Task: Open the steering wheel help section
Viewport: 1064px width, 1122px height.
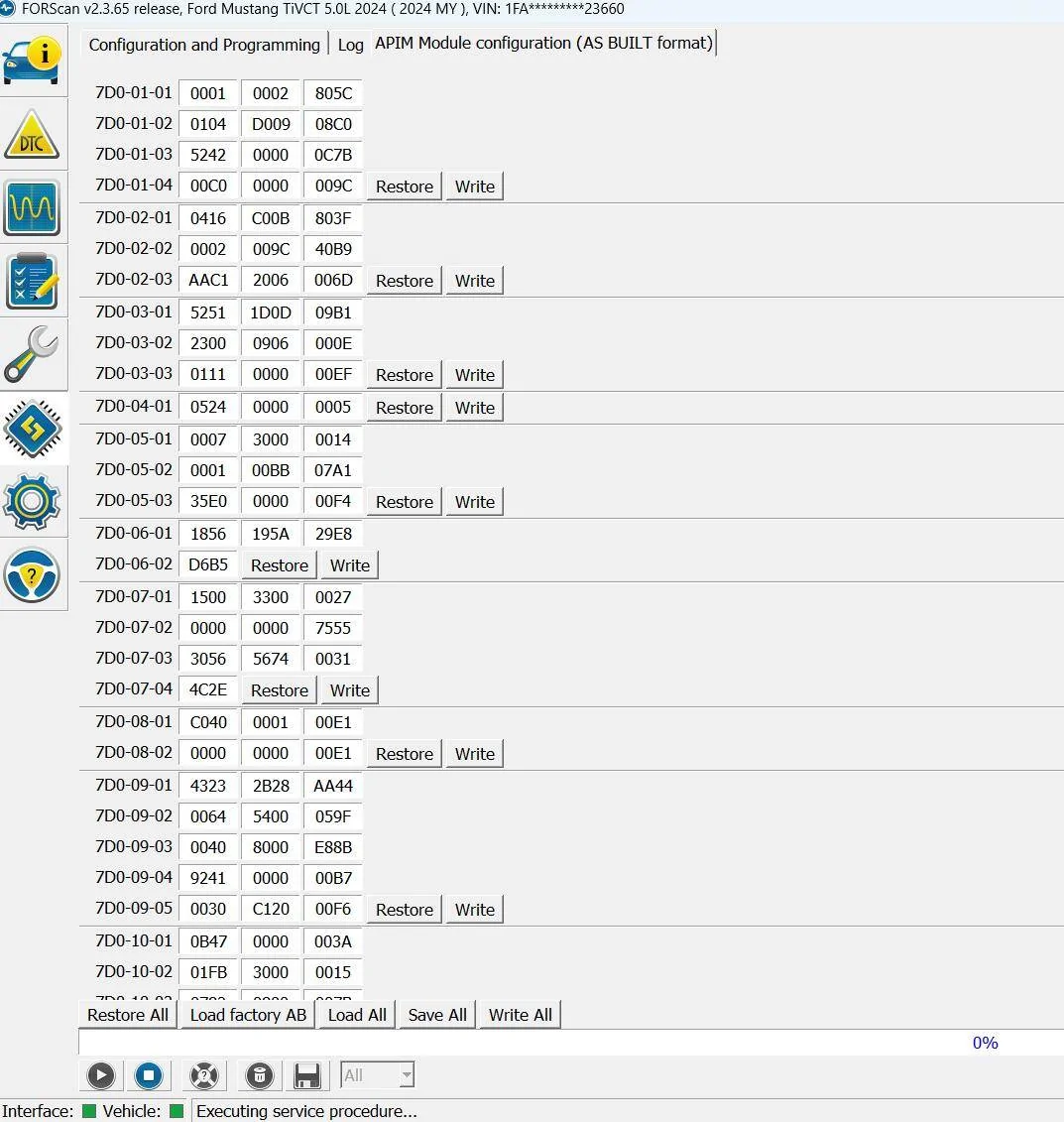Action: click(x=32, y=575)
